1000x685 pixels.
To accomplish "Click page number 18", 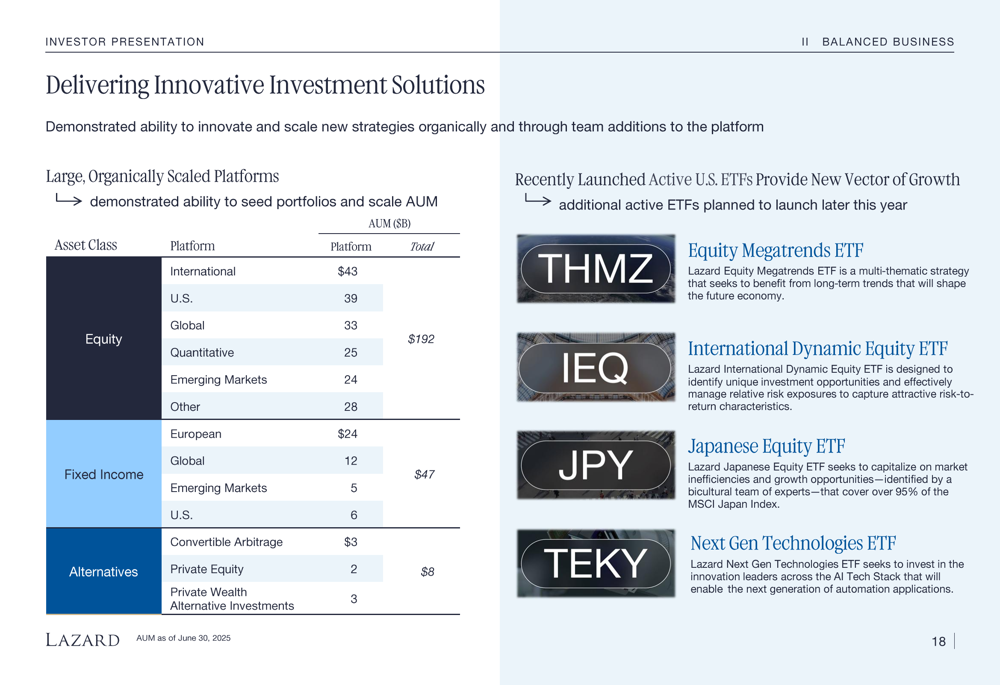I will pos(938,642).
